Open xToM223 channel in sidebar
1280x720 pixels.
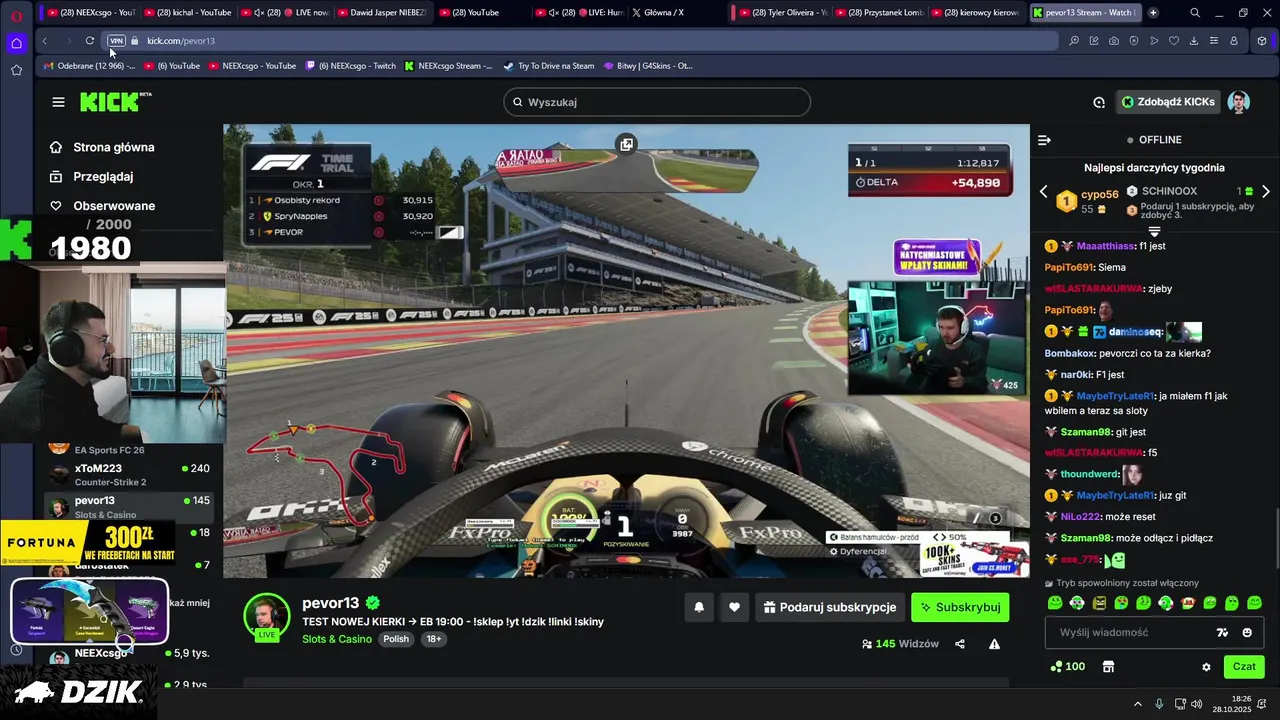click(130, 474)
